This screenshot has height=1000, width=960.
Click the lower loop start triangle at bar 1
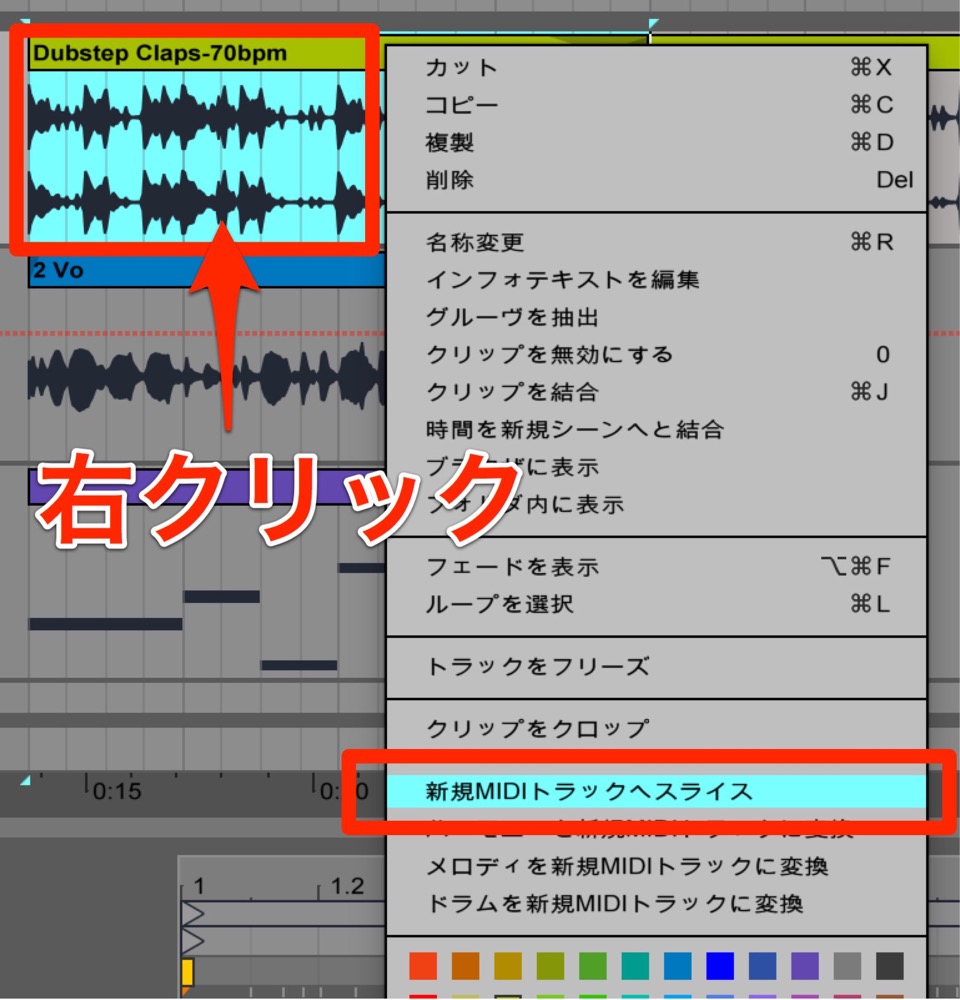click(x=193, y=941)
